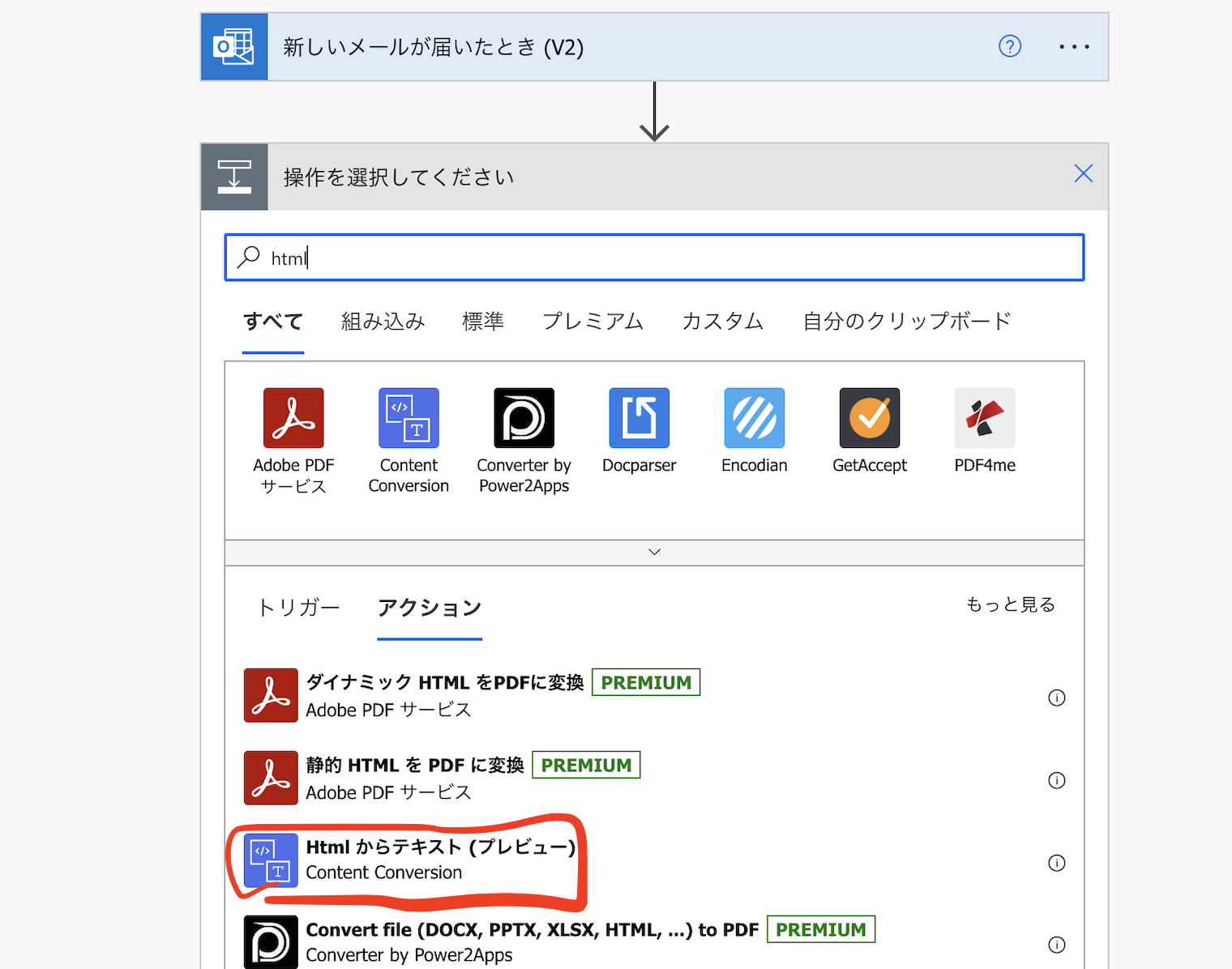Select the Adobe PDF サービス connector icon

(x=293, y=418)
